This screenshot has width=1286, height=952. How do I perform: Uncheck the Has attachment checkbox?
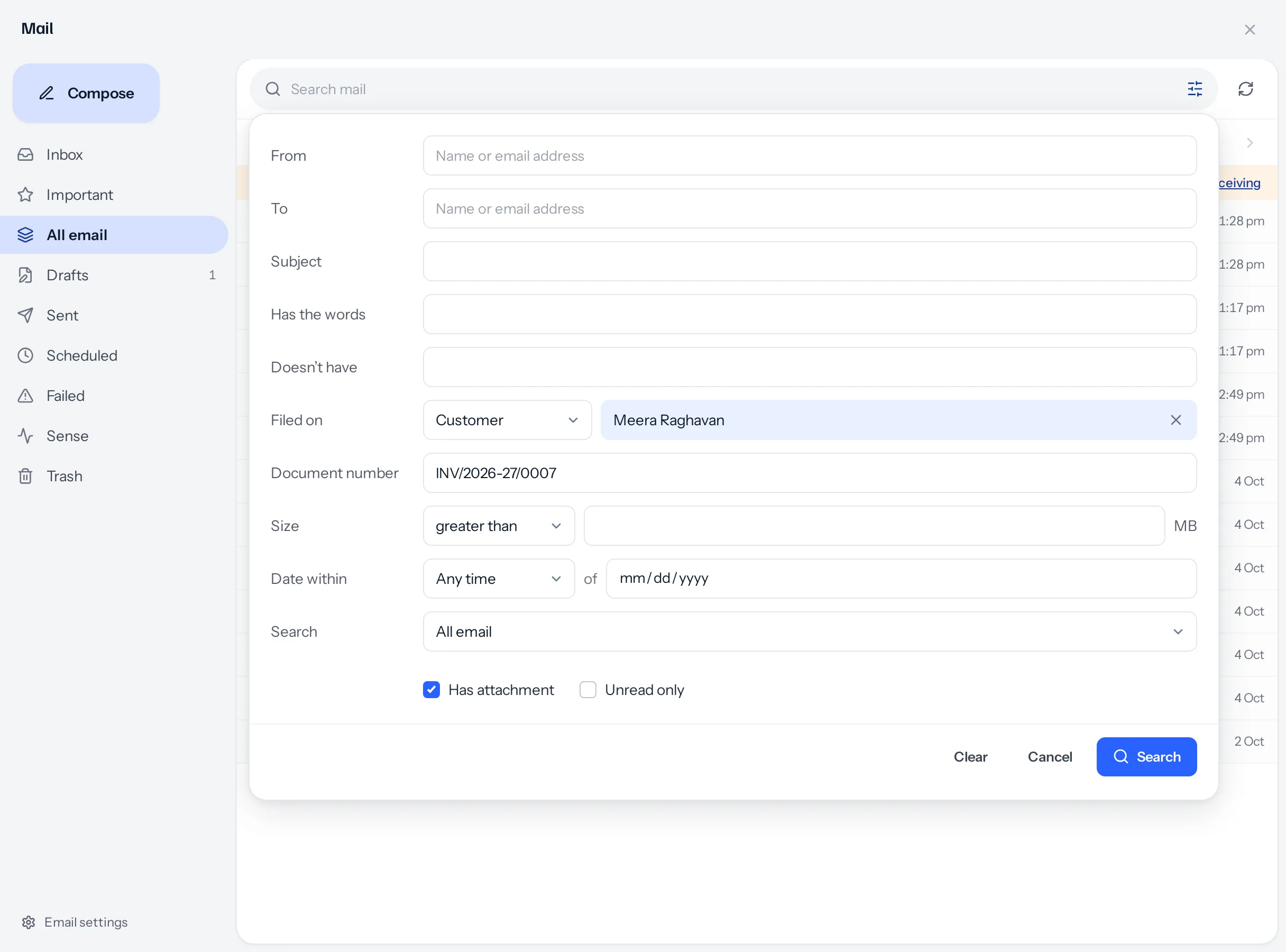point(431,690)
